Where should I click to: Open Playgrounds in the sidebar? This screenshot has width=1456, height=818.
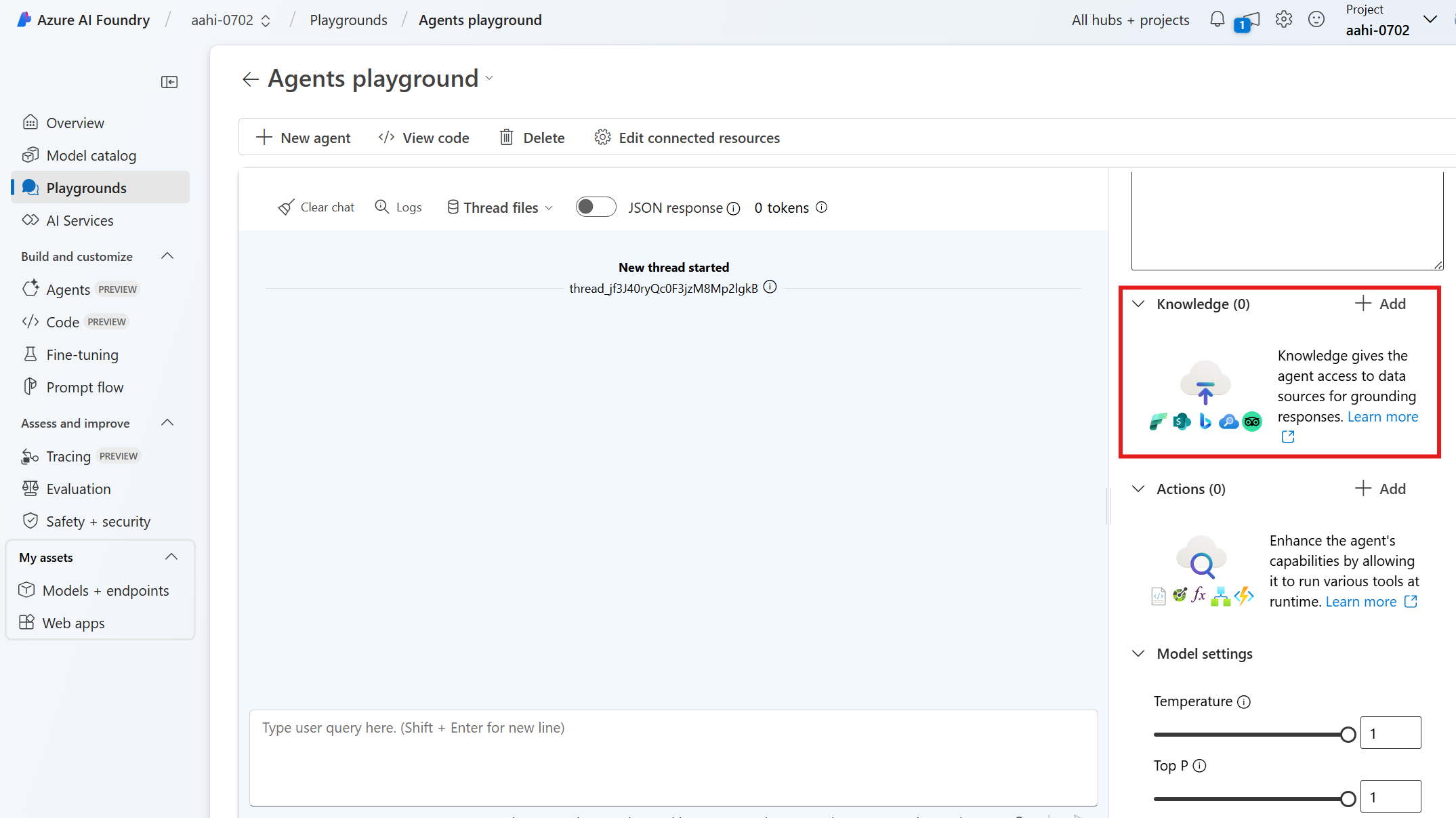pyautogui.click(x=100, y=188)
